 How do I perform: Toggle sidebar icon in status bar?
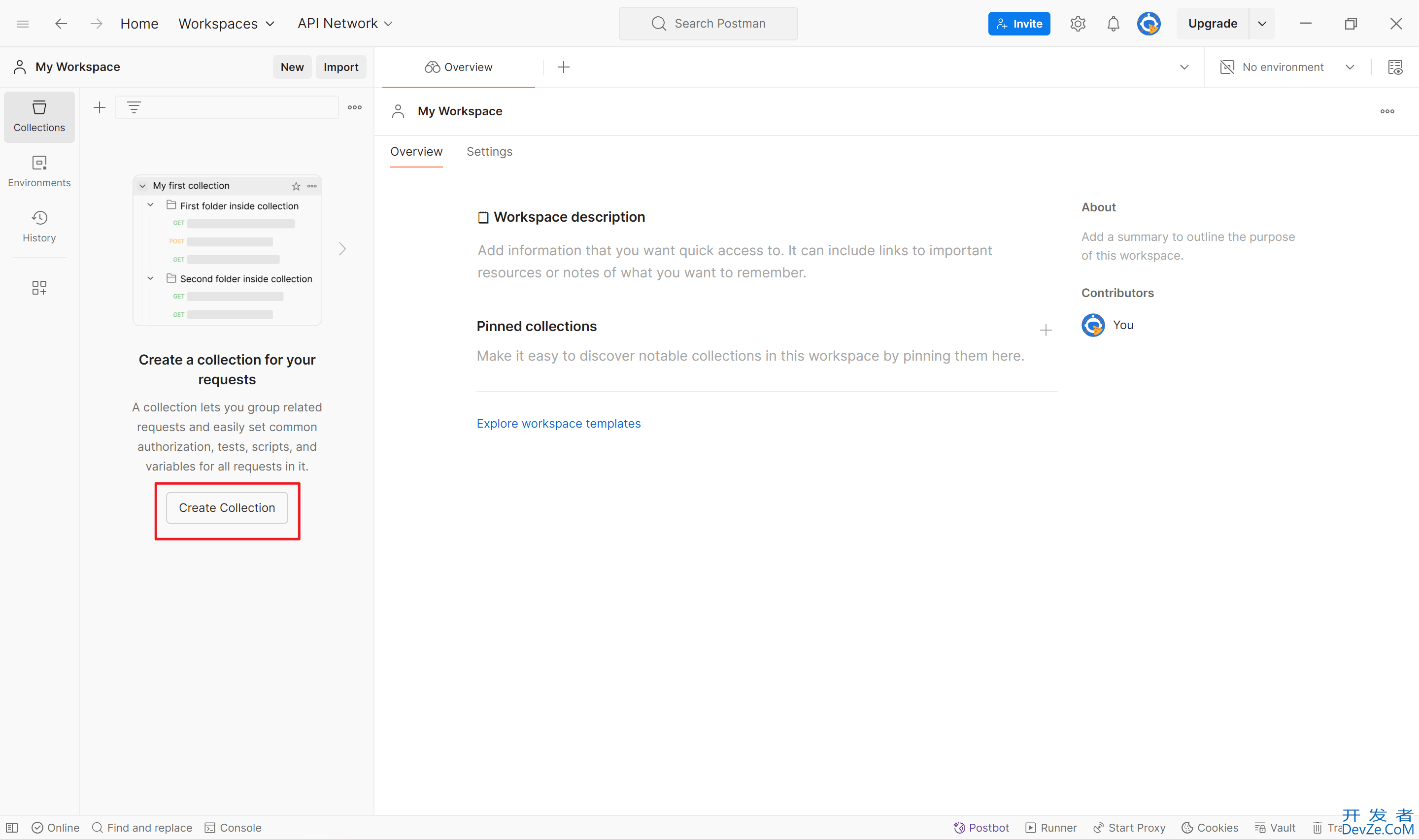tap(12, 828)
